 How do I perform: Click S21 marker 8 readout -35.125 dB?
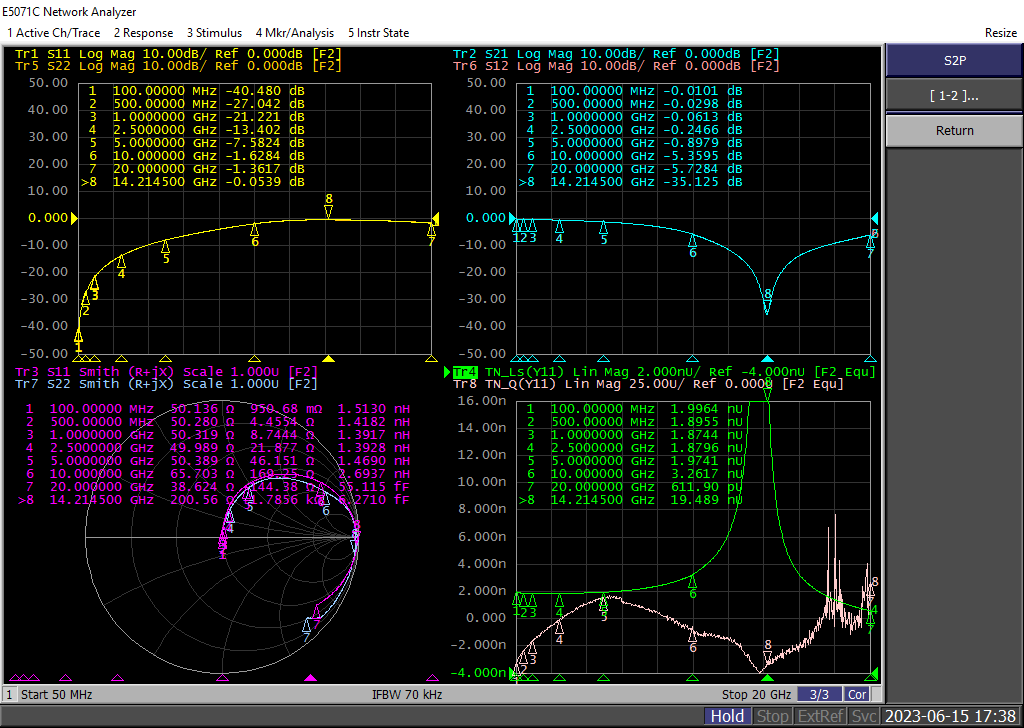pyautogui.click(x=702, y=182)
